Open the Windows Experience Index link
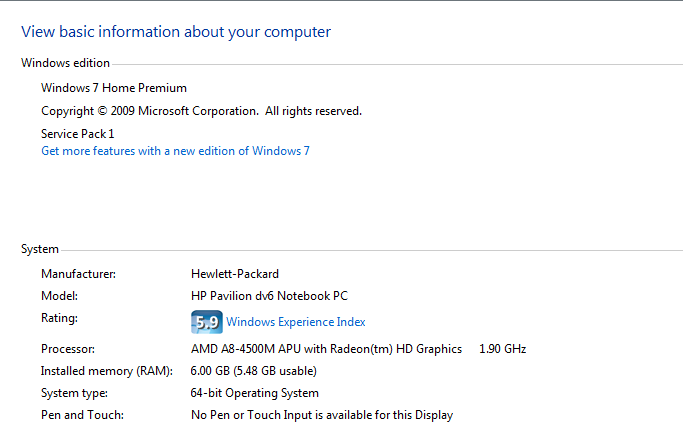The width and height of the screenshot is (683, 435). pyautogui.click(x=295, y=322)
